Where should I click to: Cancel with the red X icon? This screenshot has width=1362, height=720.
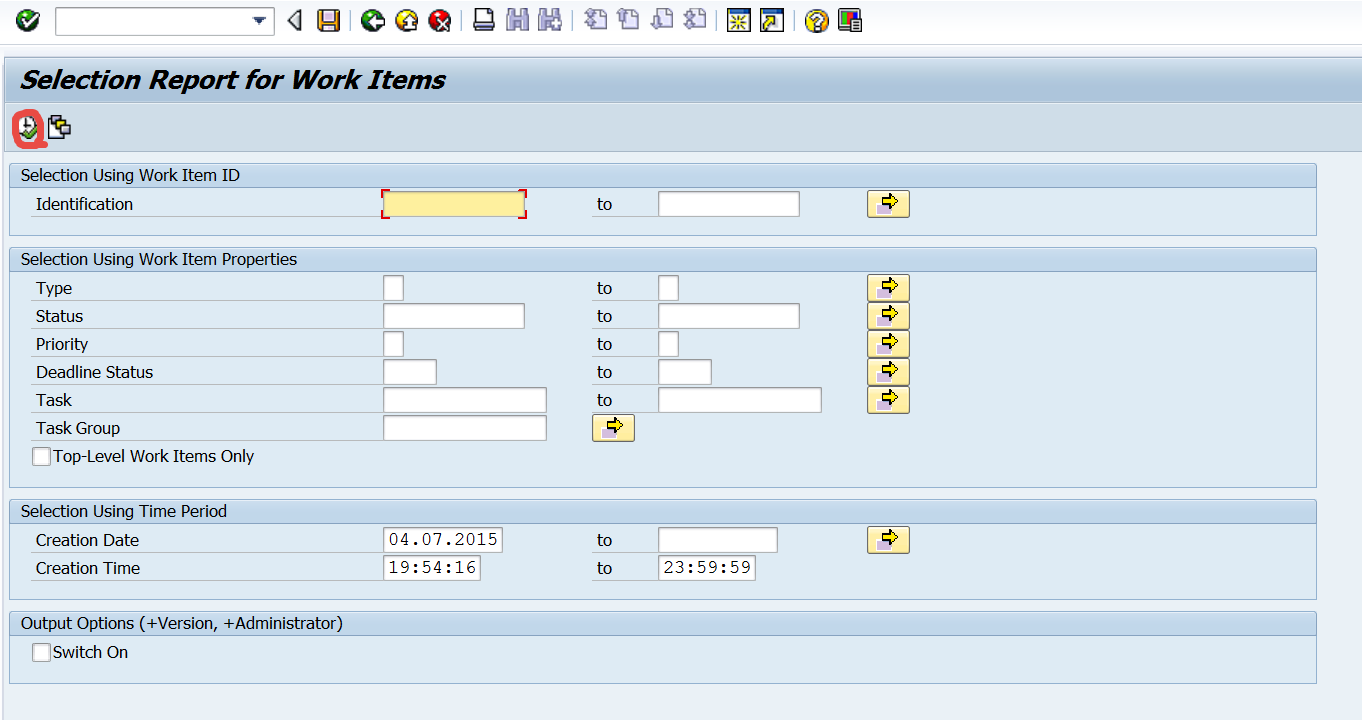pos(438,20)
